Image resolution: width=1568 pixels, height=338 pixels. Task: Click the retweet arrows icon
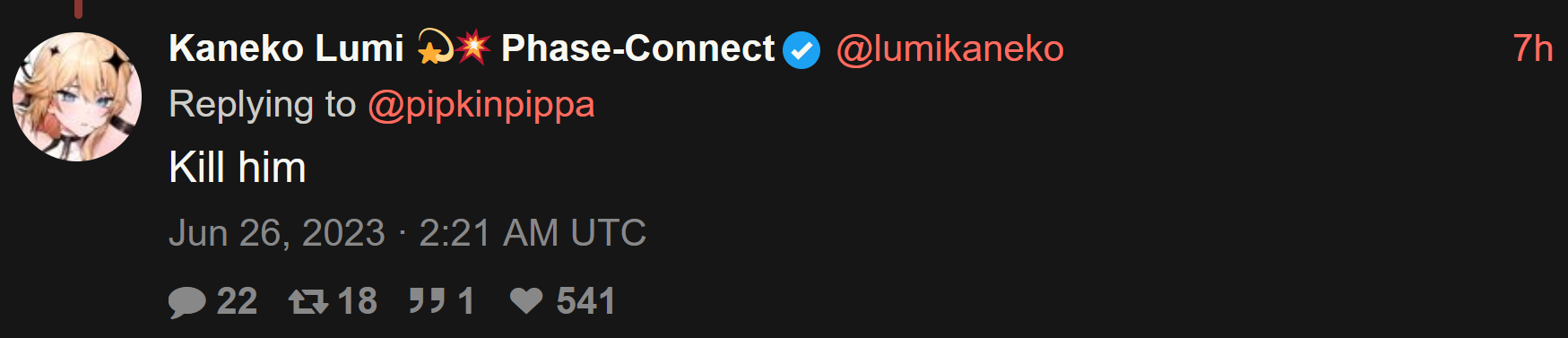click(308, 302)
